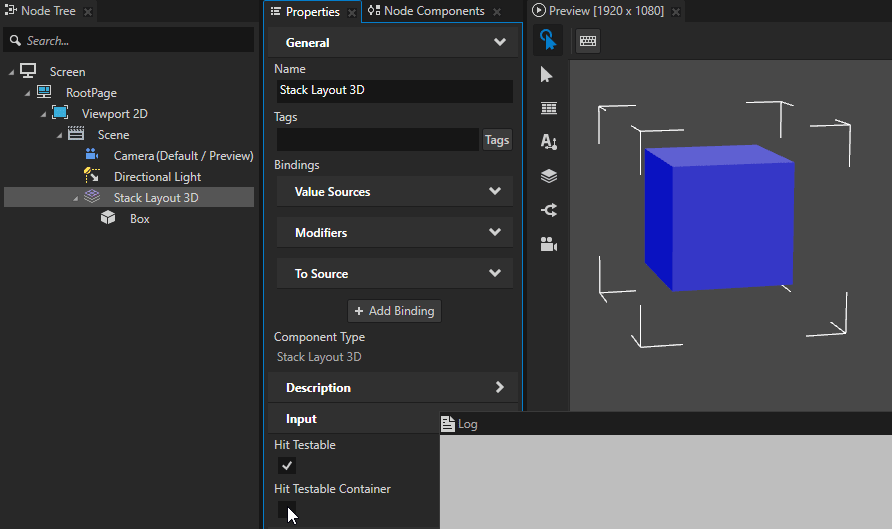Click the Log panel document icon
Screen dimensions: 892x529
[x=448, y=424]
